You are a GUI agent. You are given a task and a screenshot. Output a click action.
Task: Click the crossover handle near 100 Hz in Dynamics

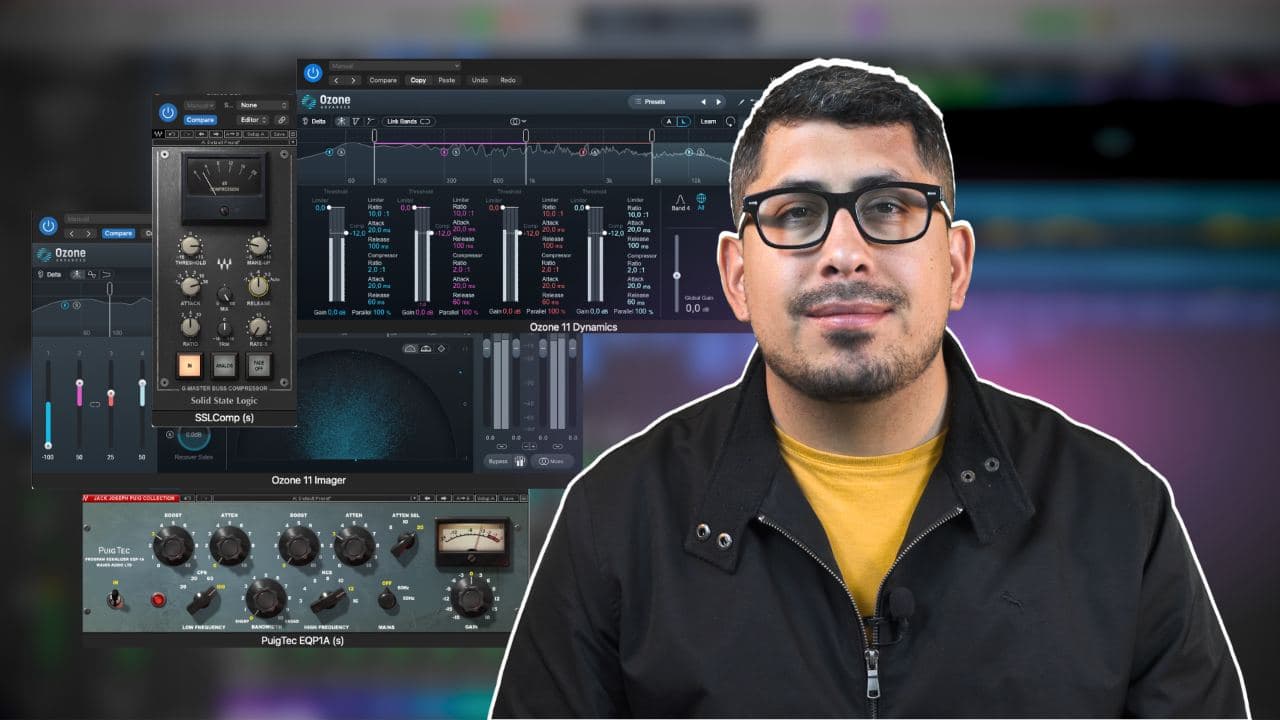375,134
